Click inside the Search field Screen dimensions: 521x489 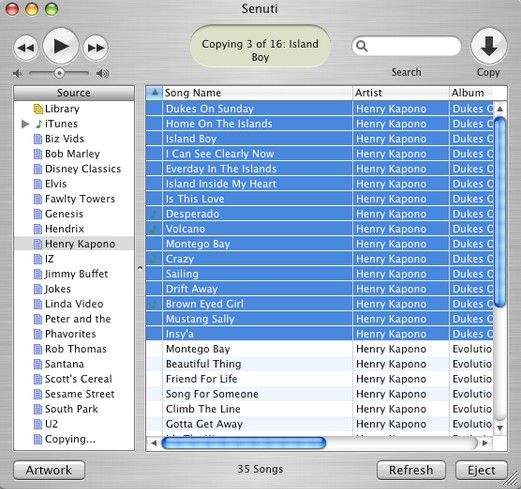coord(406,46)
